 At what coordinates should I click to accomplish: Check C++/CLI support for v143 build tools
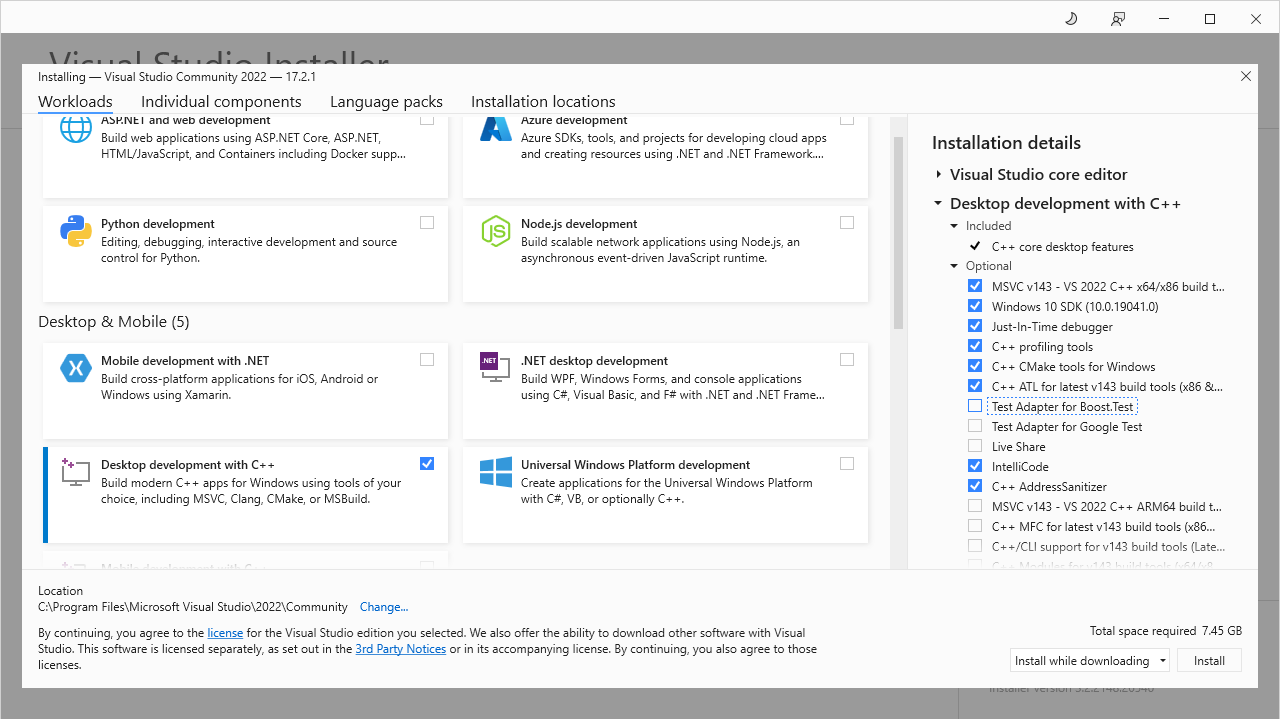975,546
